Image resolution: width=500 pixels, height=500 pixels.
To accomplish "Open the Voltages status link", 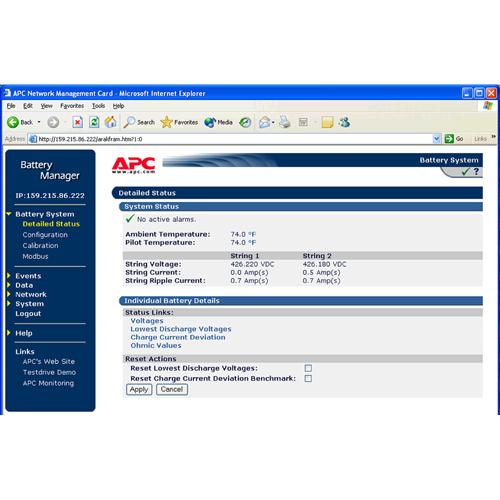I will pyautogui.click(x=147, y=321).
